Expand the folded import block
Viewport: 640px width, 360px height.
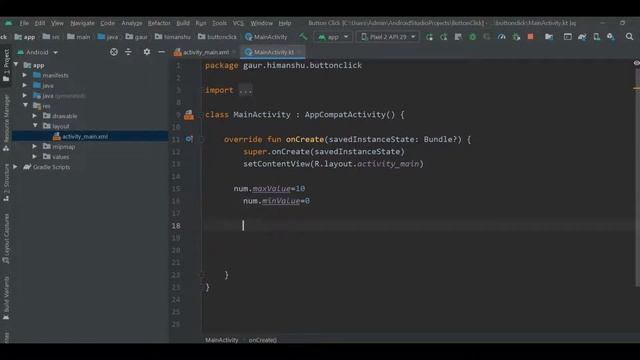coord(245,90)
